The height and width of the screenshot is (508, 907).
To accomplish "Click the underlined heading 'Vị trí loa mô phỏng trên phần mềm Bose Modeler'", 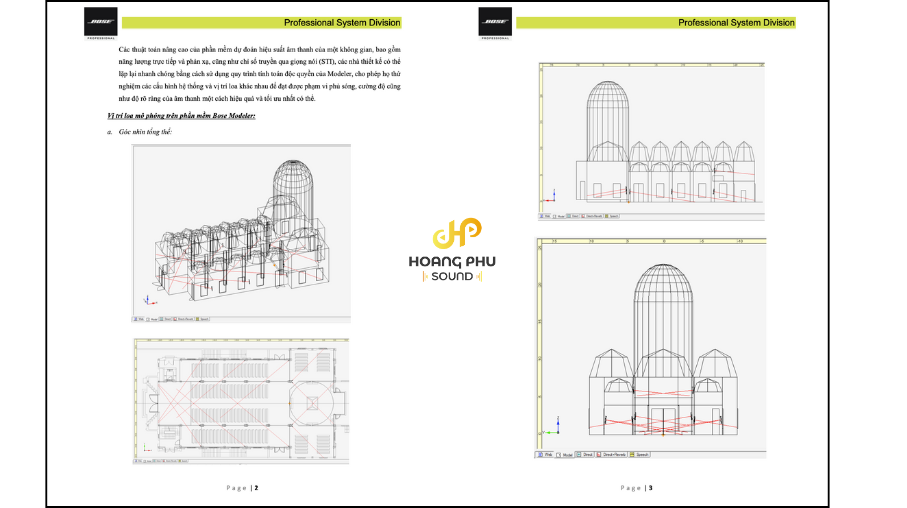I will [x=181, y=116].
